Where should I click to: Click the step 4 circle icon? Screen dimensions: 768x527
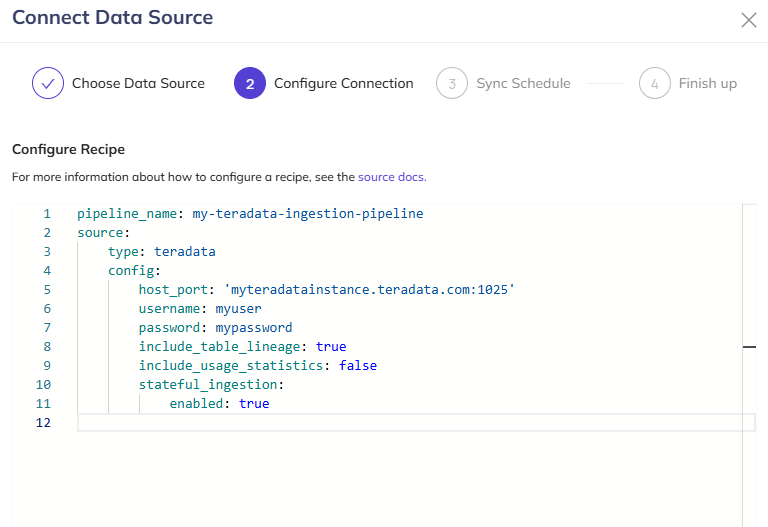point(654,83)
